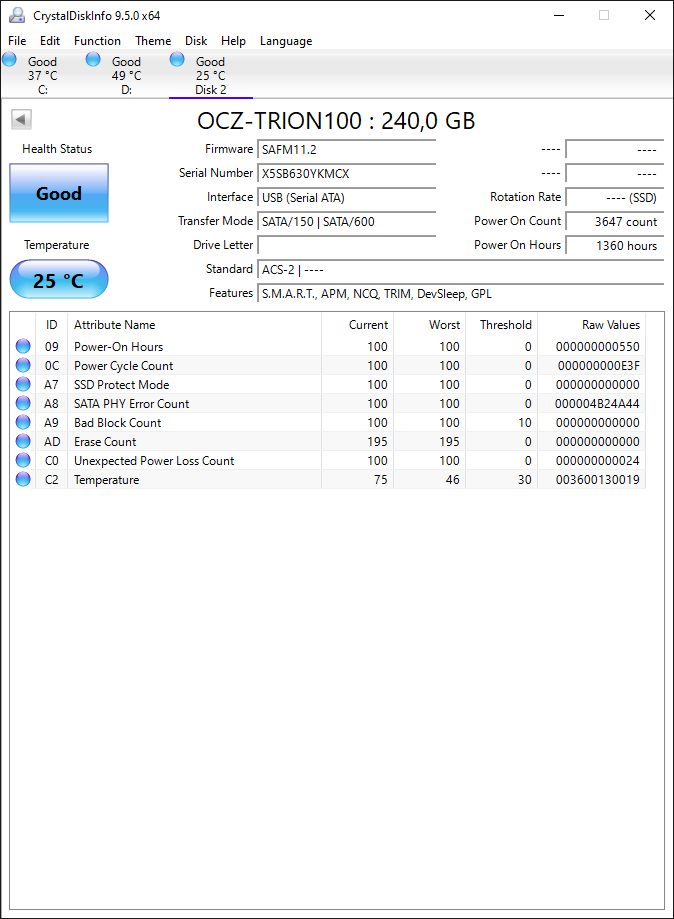Click the Interface field USB (Serial ATA)

click(x=346, y=198)
